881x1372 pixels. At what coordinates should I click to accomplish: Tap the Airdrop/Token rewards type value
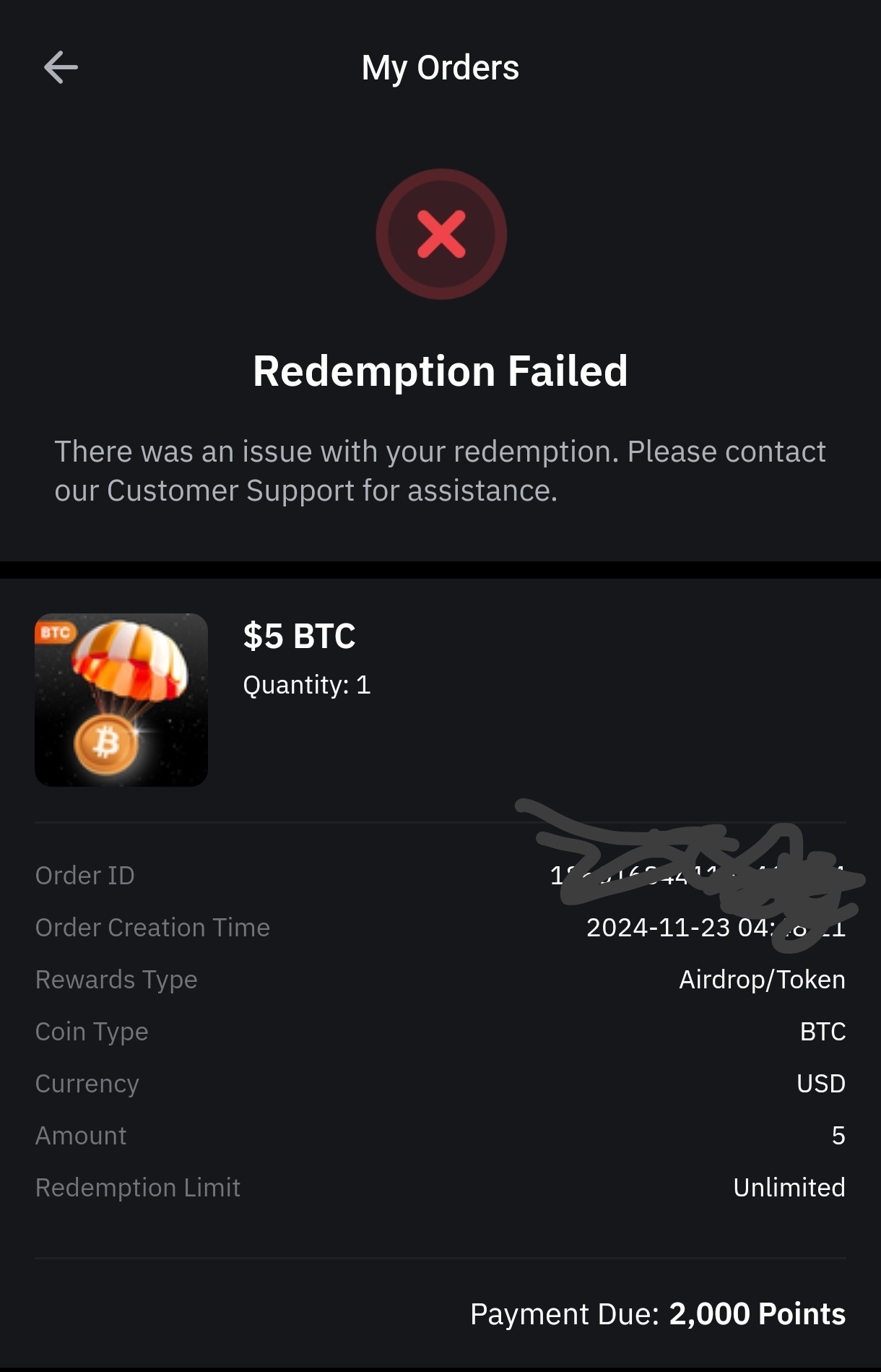pos(762,980)
